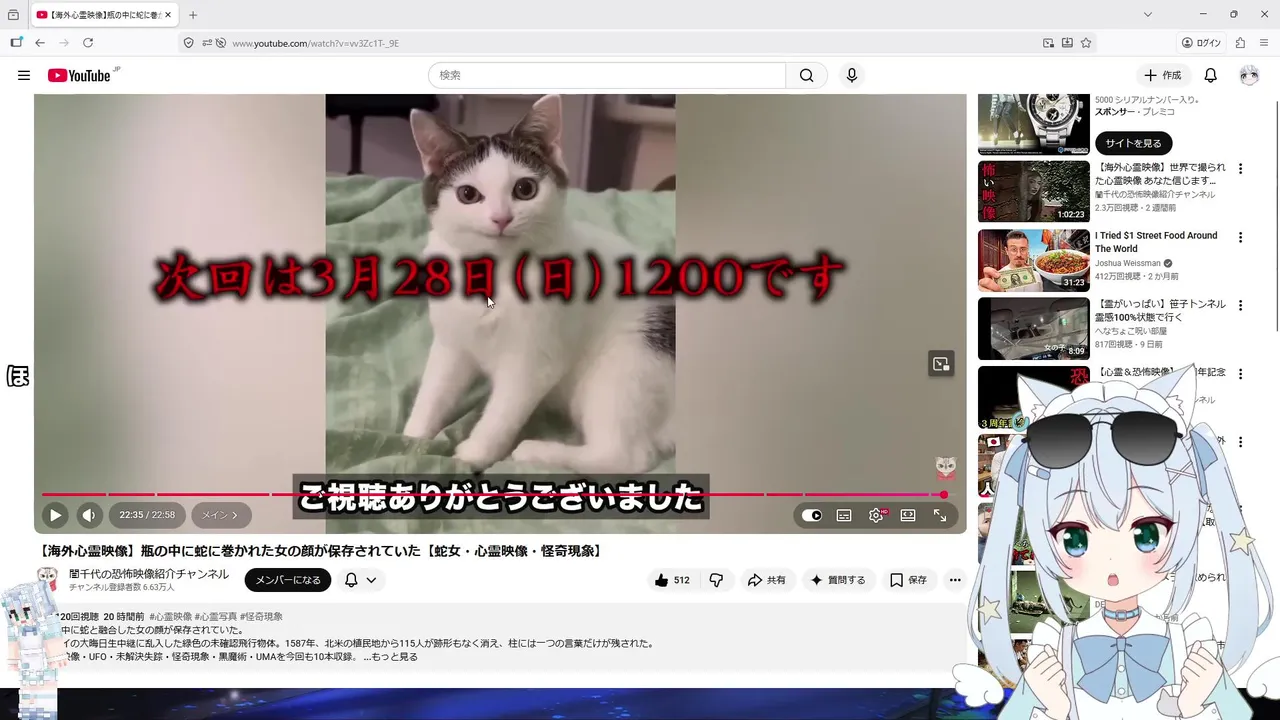The image size is (1280, 720).
Task: Open the 作成 create button
Action: click(1163, 75)
